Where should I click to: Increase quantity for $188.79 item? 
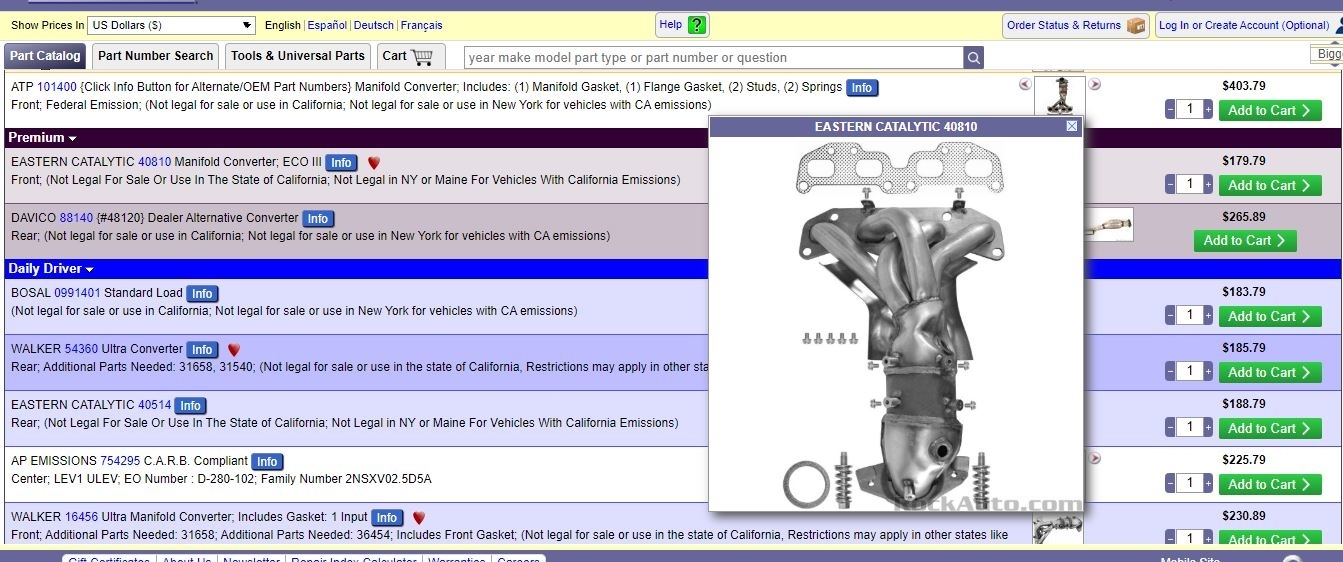coord(1208,429)
